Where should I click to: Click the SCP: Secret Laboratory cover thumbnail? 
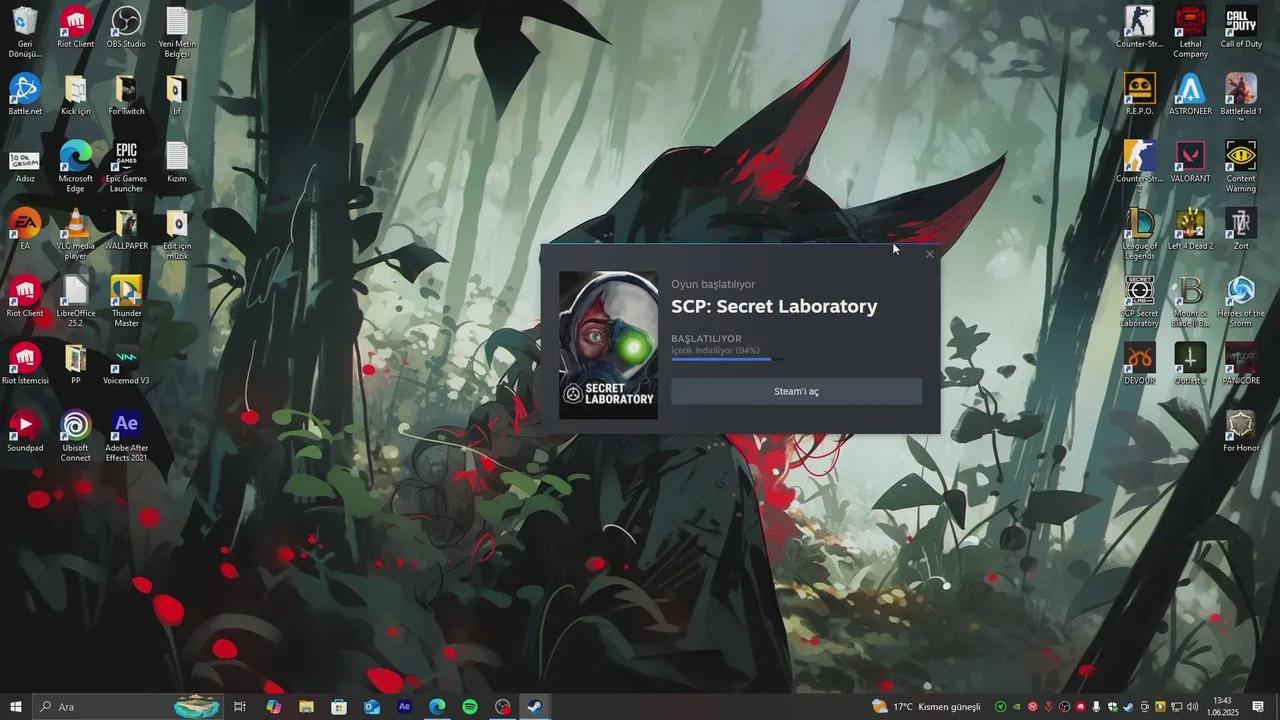click(x=608, y=345)
